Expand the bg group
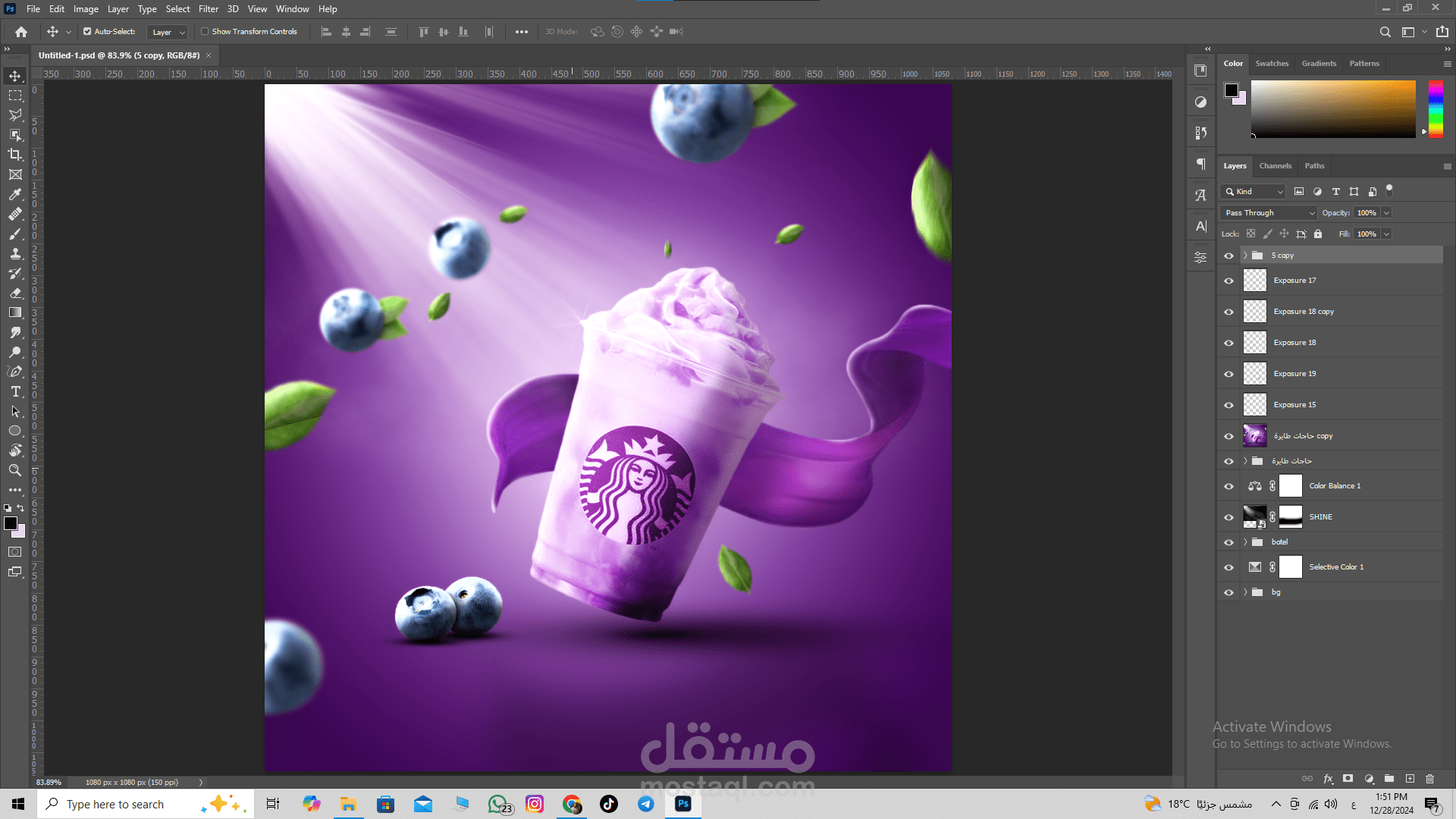 click(1245, 592)
